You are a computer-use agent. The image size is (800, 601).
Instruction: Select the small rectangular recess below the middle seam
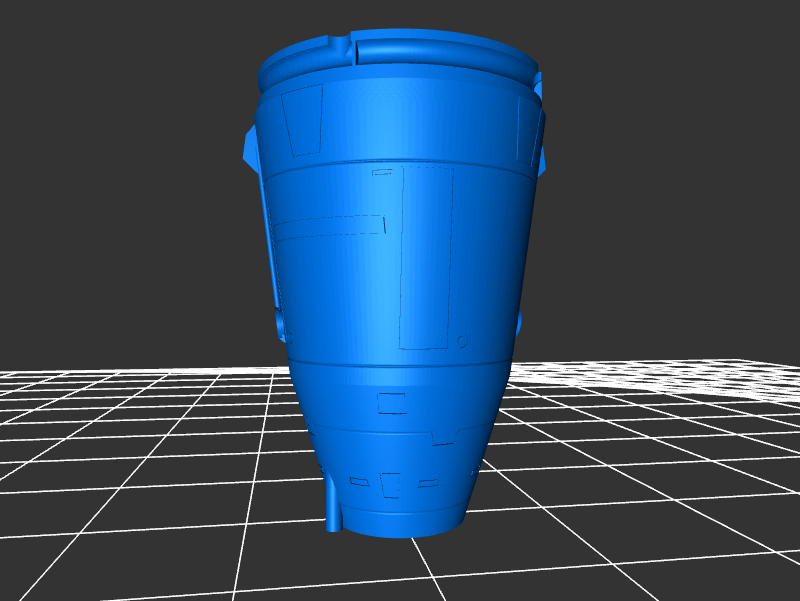(x=392, y=402)
